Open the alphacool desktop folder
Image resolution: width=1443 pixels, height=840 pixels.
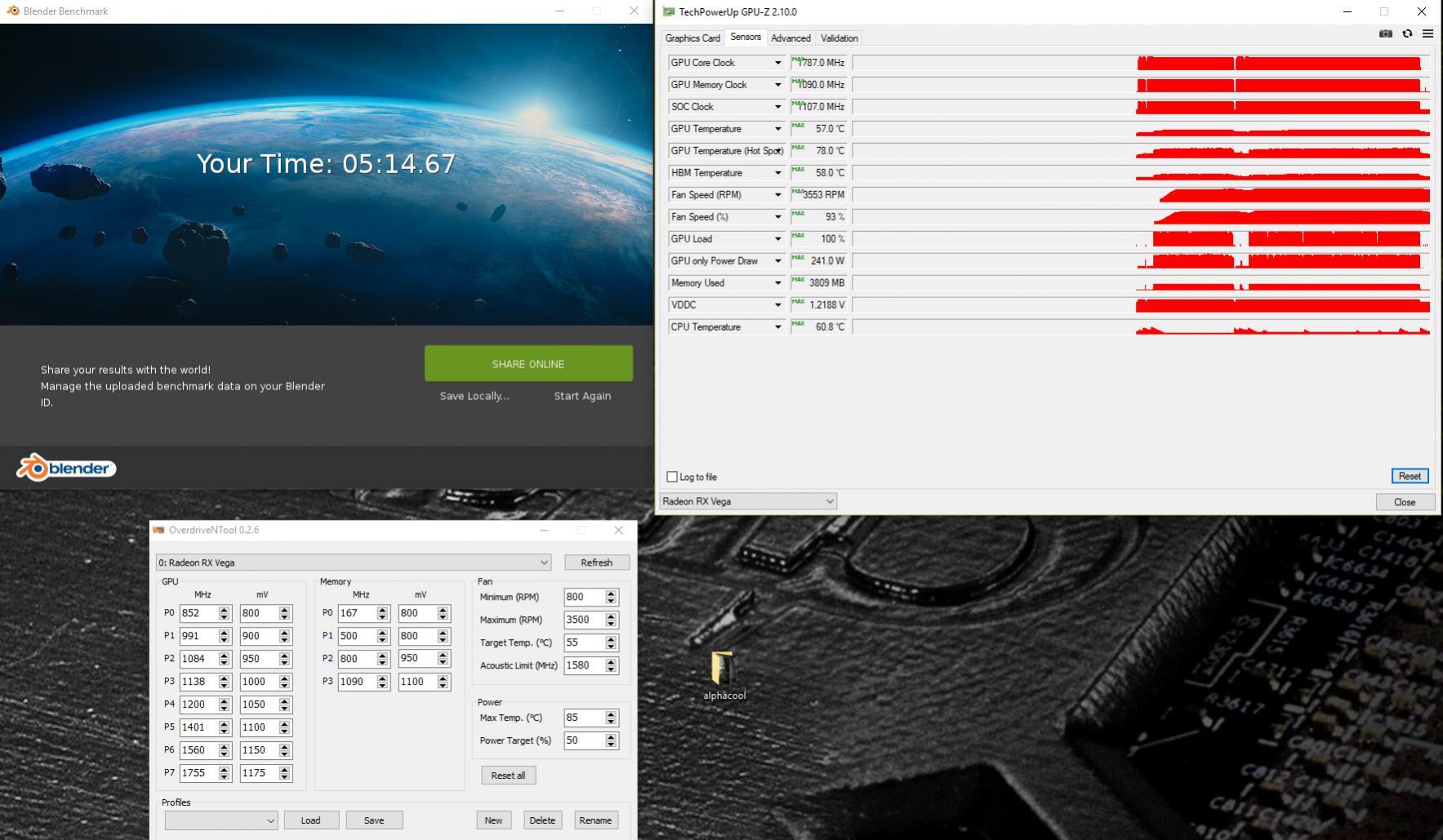[x=724, y=675]
